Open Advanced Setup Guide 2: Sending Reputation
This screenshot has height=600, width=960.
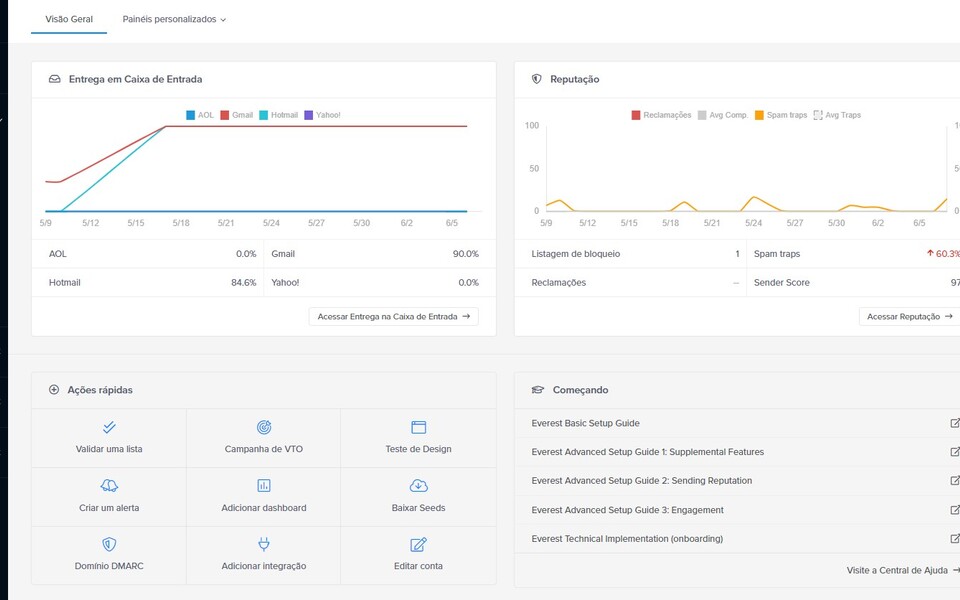(642, 481)
